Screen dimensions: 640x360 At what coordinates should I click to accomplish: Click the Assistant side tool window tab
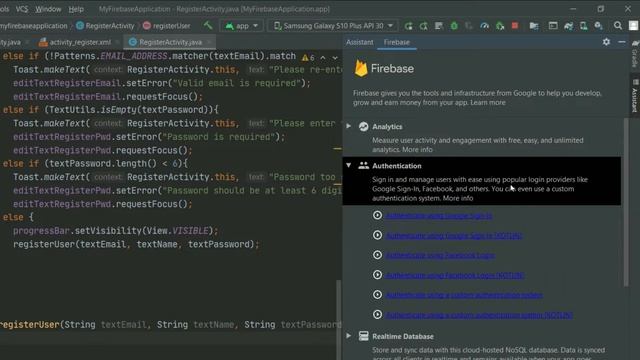click(x=635, y=96)
